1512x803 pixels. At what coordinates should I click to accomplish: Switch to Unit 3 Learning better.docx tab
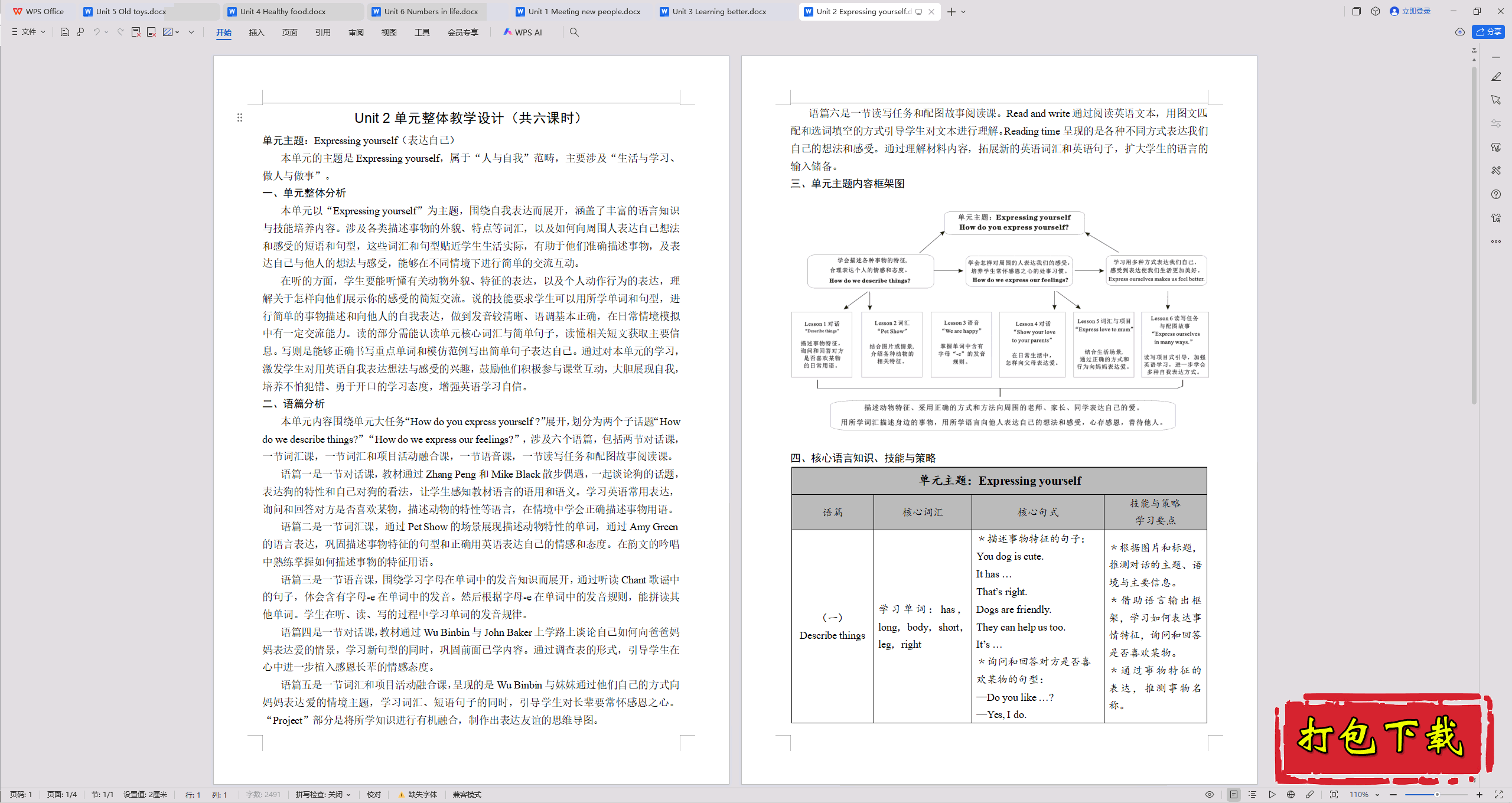725,11
